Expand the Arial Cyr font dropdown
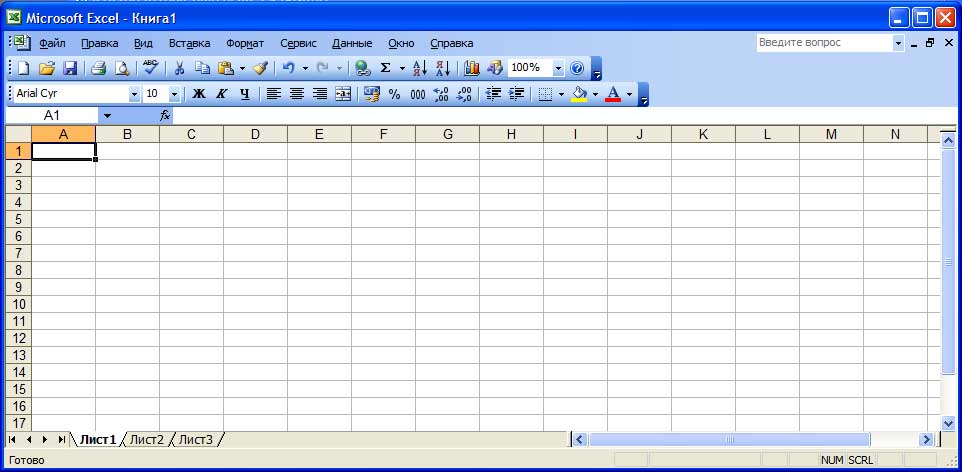 coord(135,94)
